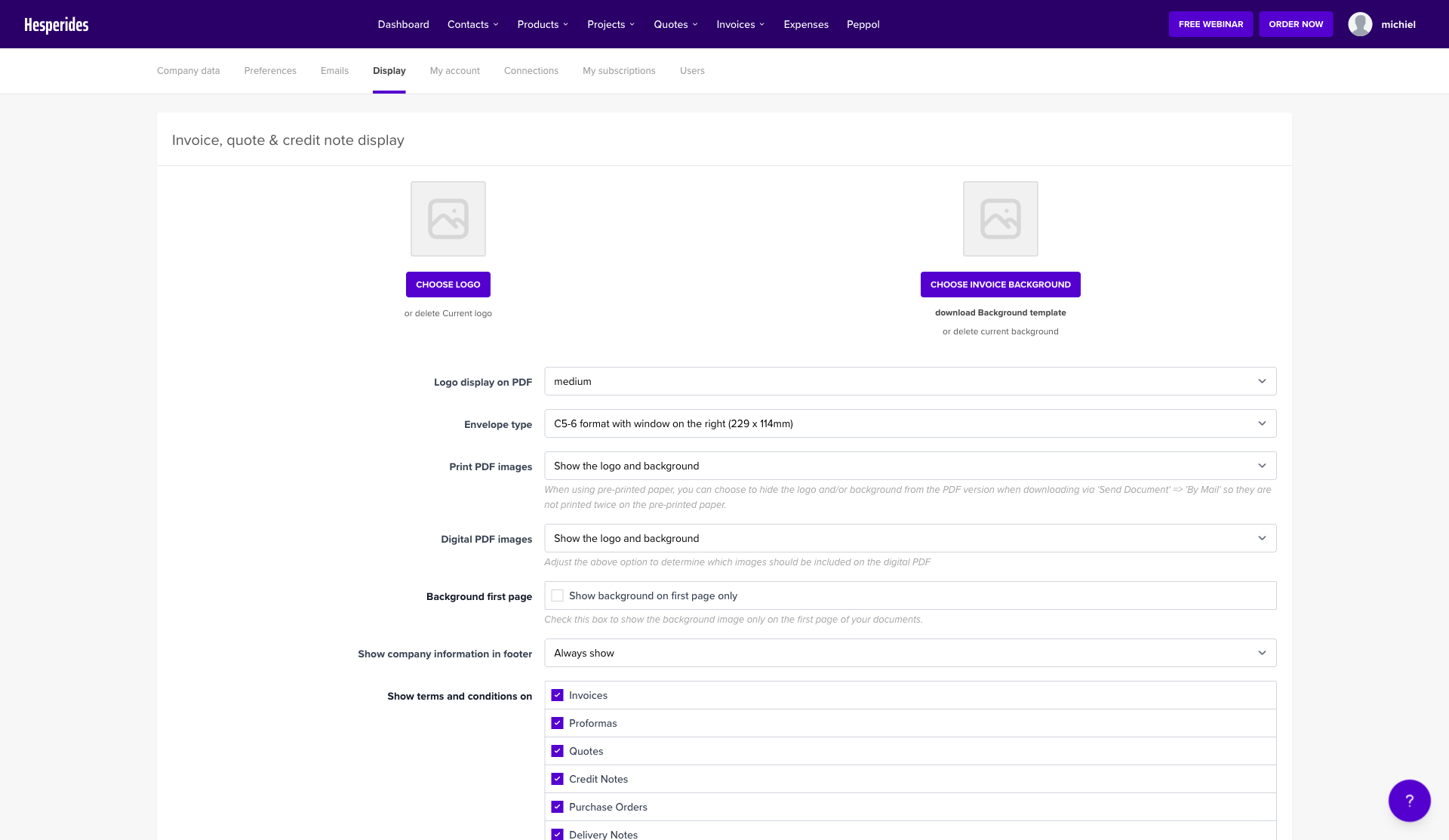
Task: Click the michiel user avatar
Action: [x=1360, y=24]
